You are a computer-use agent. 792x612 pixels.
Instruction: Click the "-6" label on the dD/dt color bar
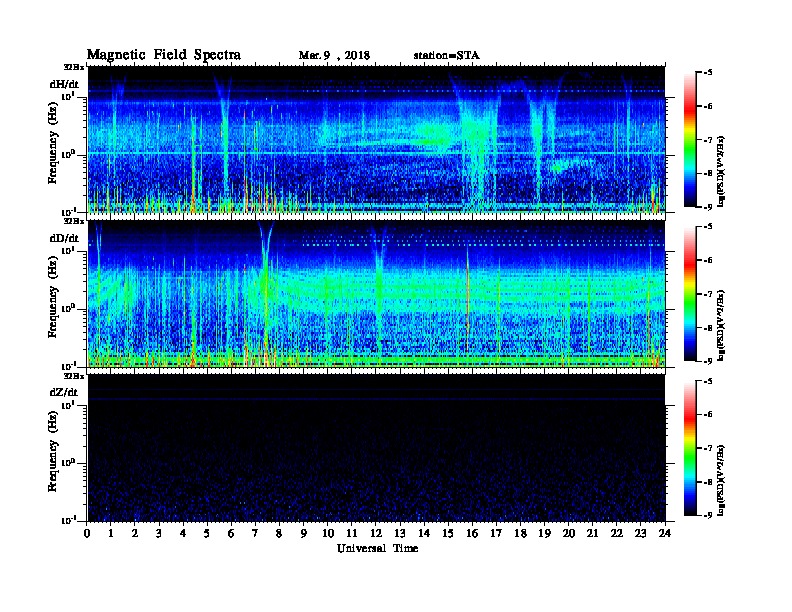(x=708, y=261)
